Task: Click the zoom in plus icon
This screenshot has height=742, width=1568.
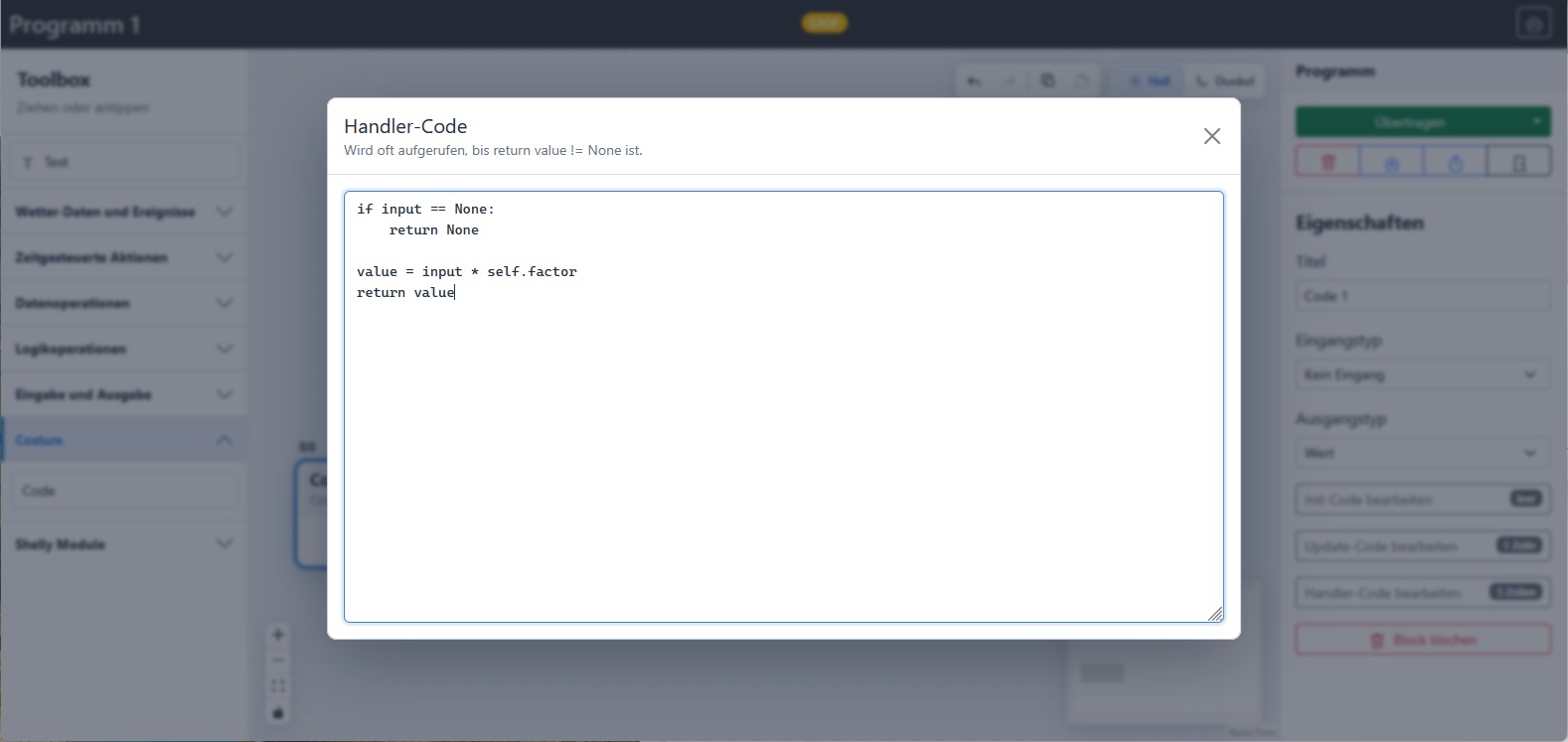Action: point(278,635)
